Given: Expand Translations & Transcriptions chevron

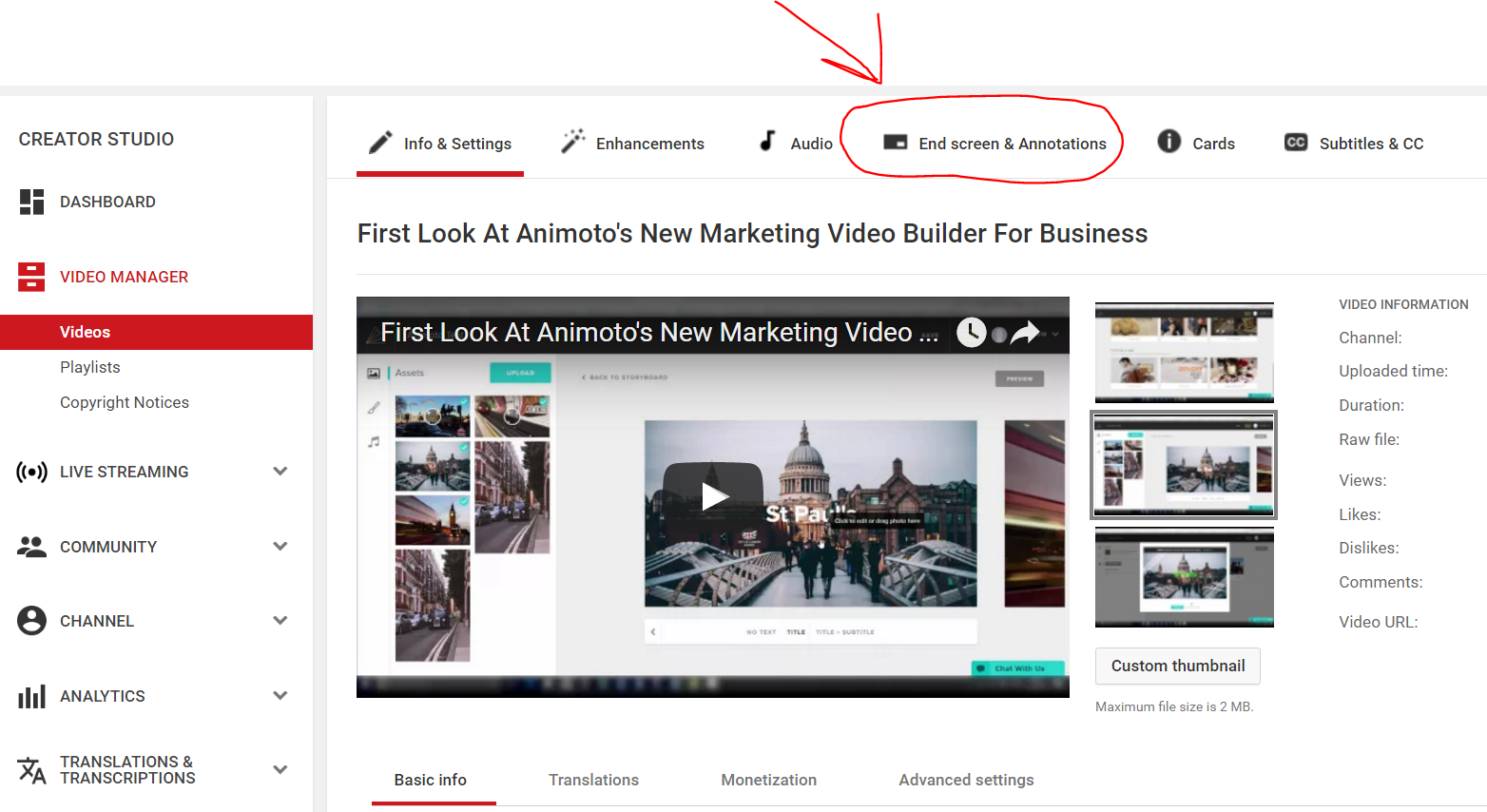Looking at the screenshot, I should (x=280, y=770).
